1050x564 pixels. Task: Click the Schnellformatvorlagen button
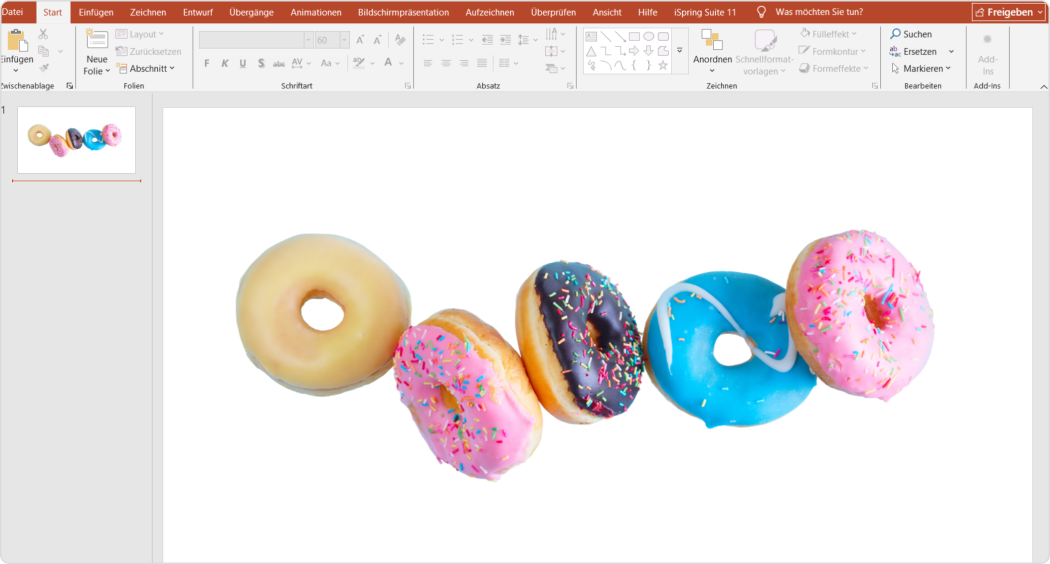[764, 52]
